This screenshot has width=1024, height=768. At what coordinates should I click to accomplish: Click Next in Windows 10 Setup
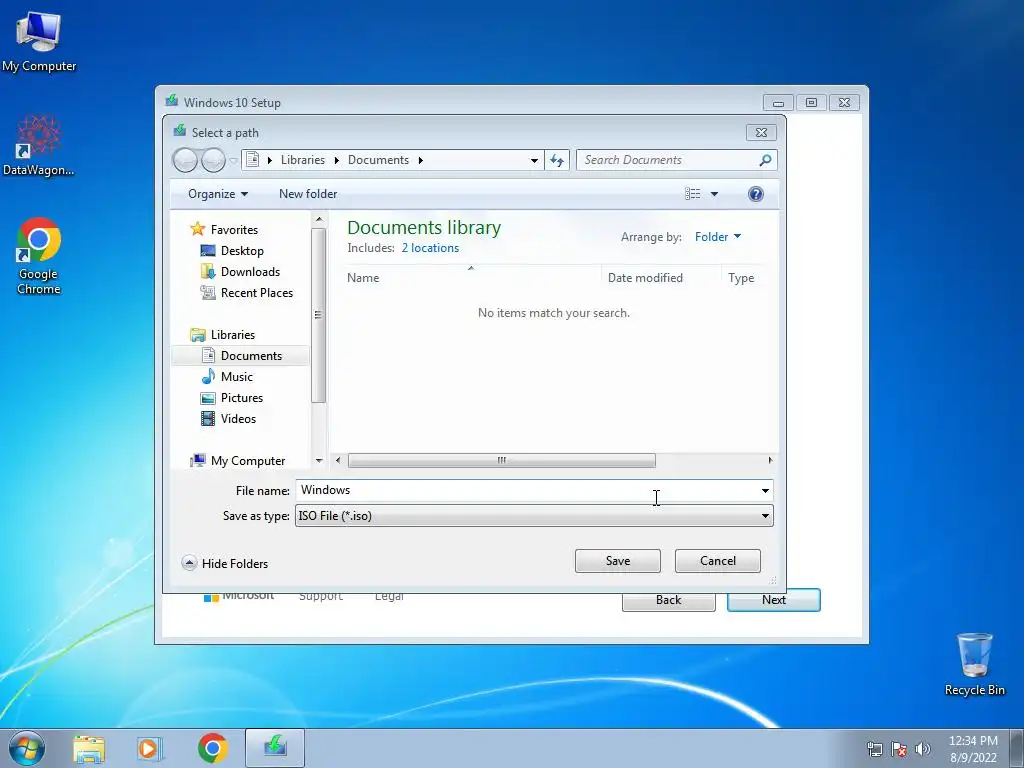[x=774, y=600]
